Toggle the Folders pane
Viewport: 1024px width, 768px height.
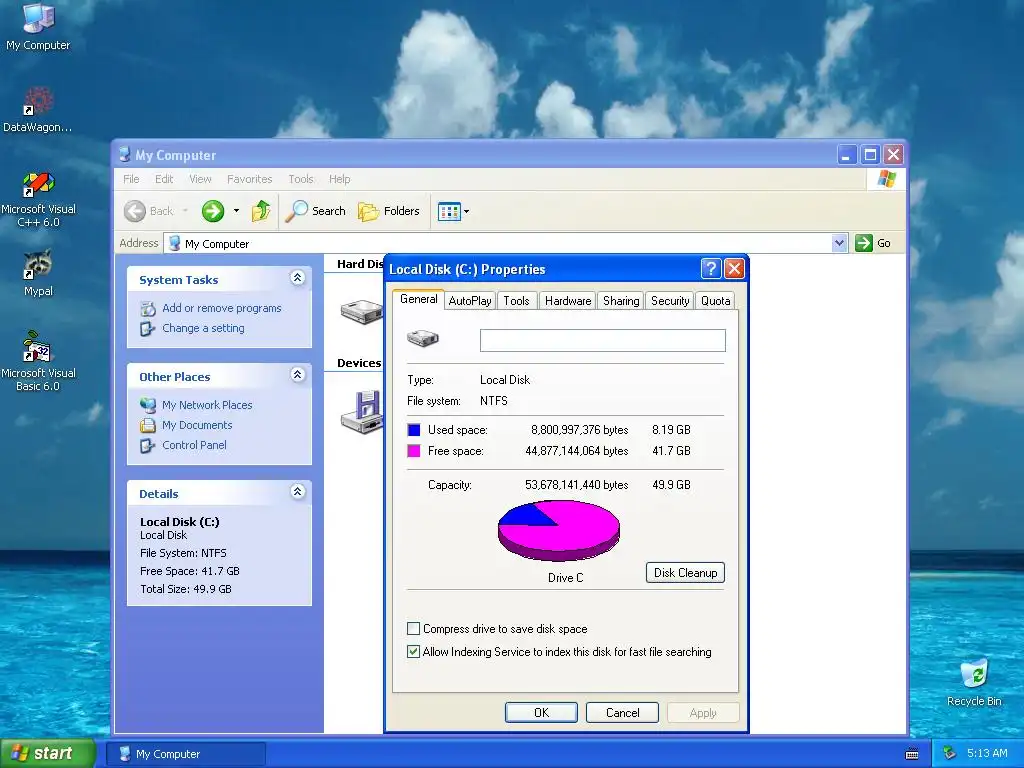tap(389, 211)
